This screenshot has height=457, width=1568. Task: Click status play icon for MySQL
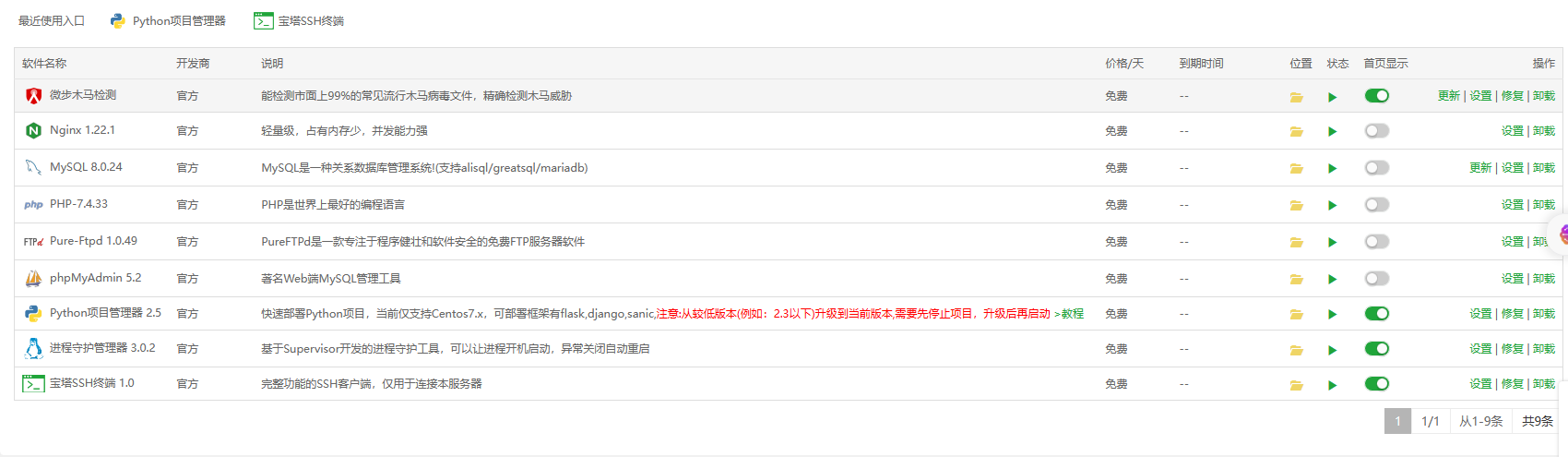tap(1332, 169)
